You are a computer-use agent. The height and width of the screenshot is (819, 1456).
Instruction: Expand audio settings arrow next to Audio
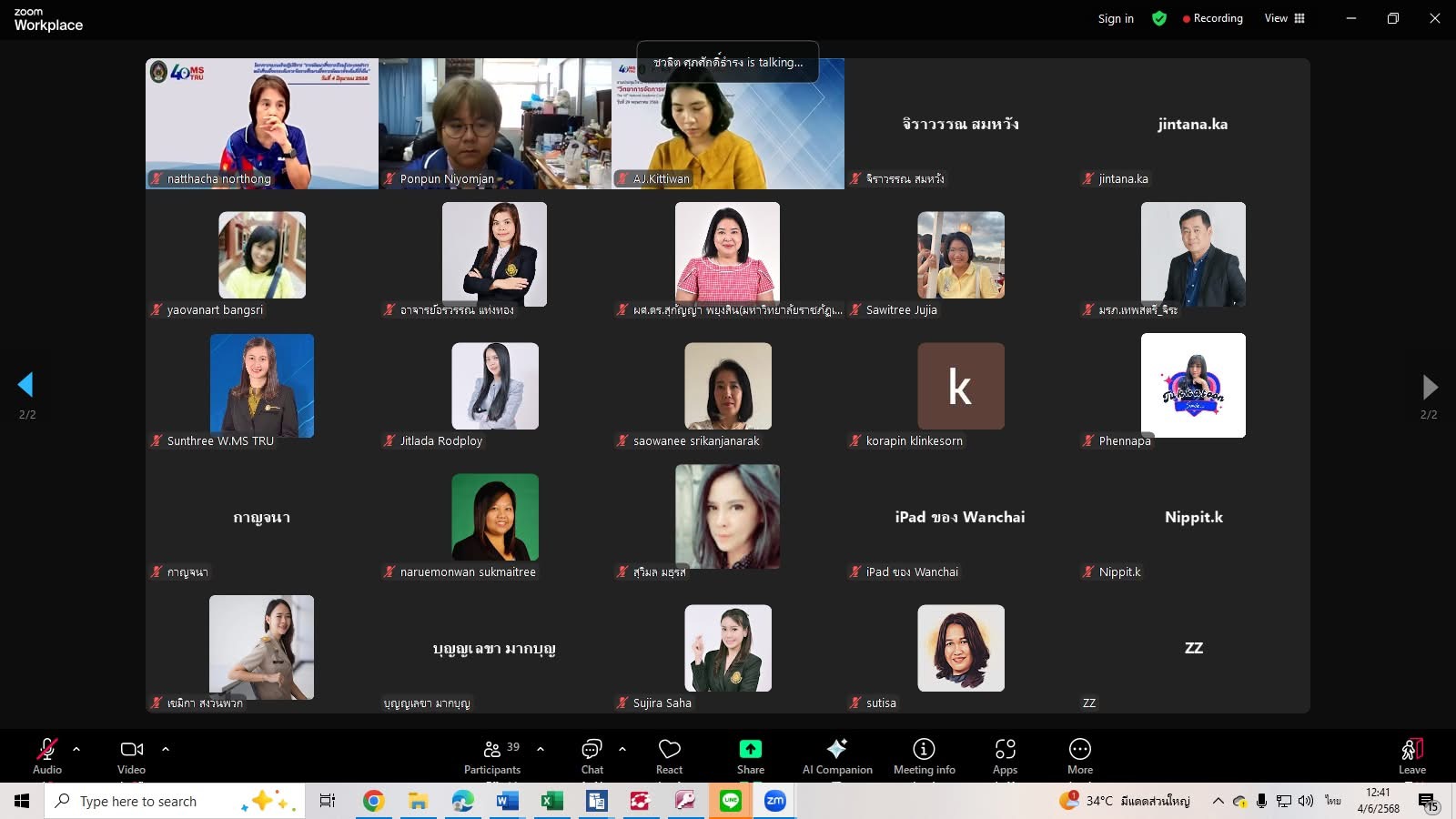pyautogui.click(x=76, y=749)
